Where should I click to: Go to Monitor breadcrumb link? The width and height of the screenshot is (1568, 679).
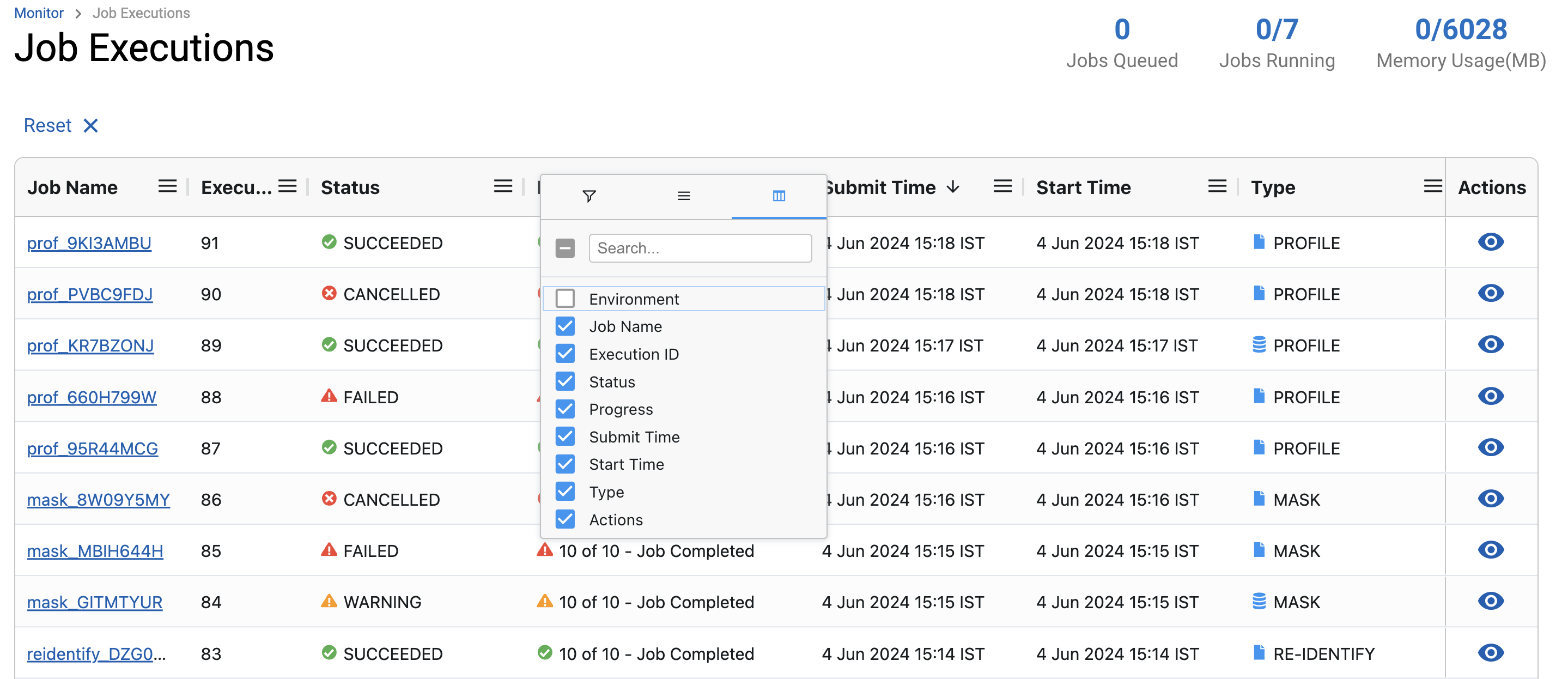click(38, 13)
